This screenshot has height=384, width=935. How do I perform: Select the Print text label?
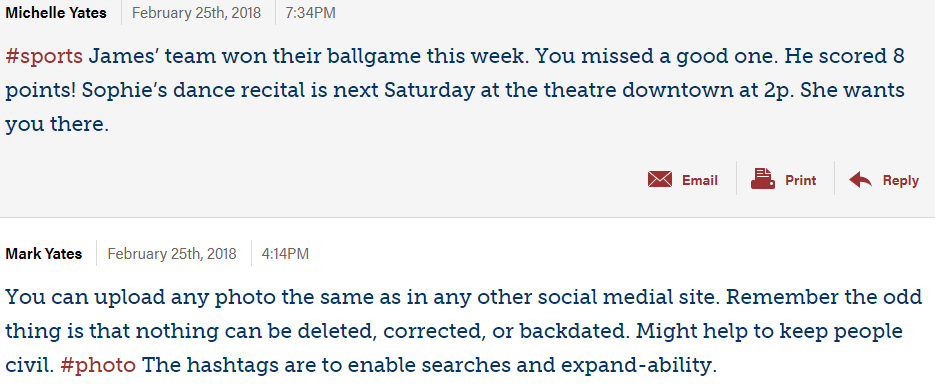[x=800, y=180]
